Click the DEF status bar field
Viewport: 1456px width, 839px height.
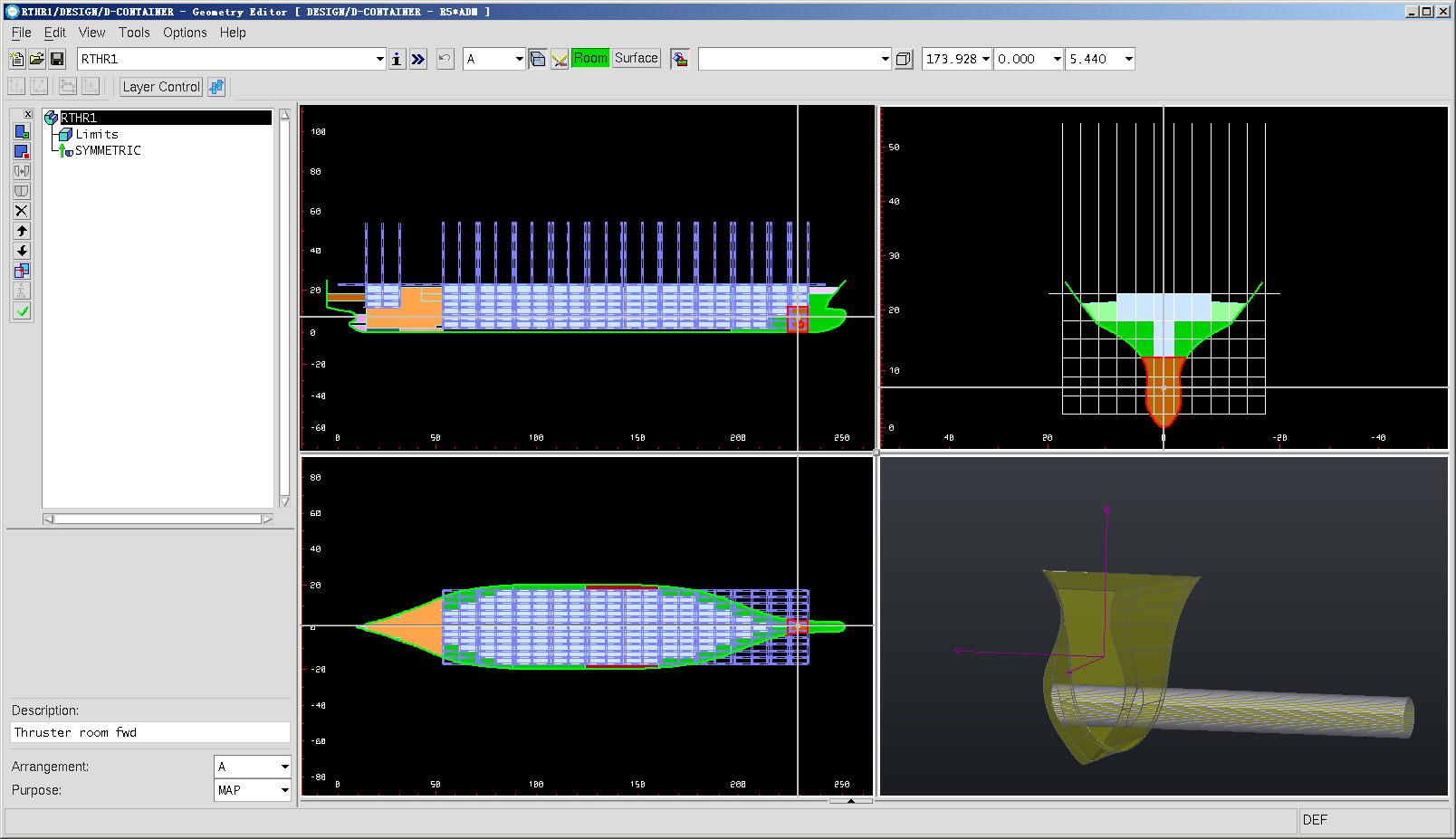pos(1374,820)
